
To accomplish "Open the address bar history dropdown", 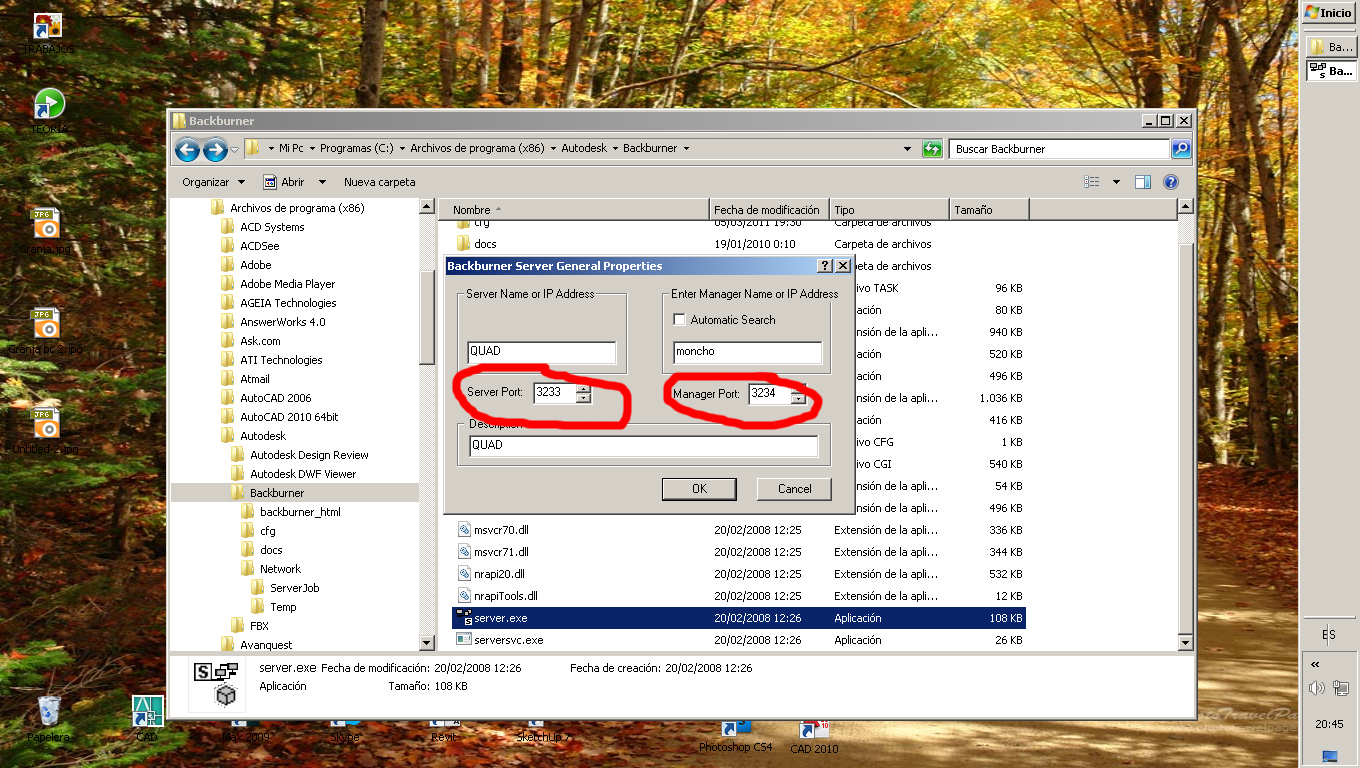I will [908, 149].
